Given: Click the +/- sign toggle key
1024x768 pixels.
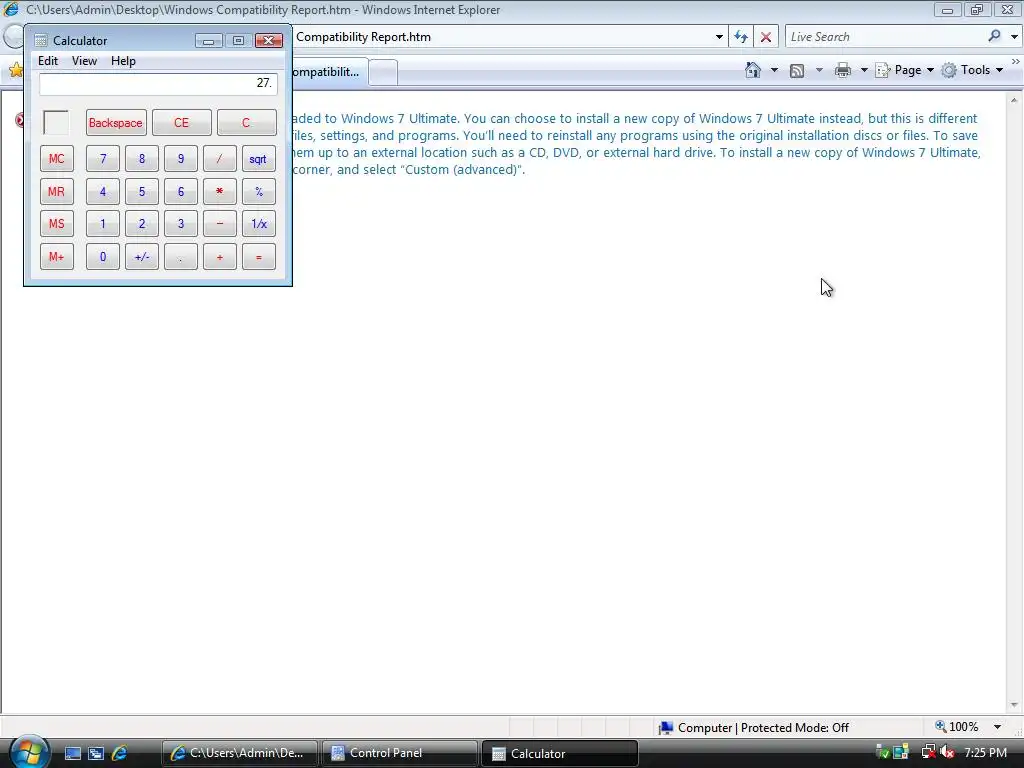Looking at the screenshot, I should coord(142,257).
